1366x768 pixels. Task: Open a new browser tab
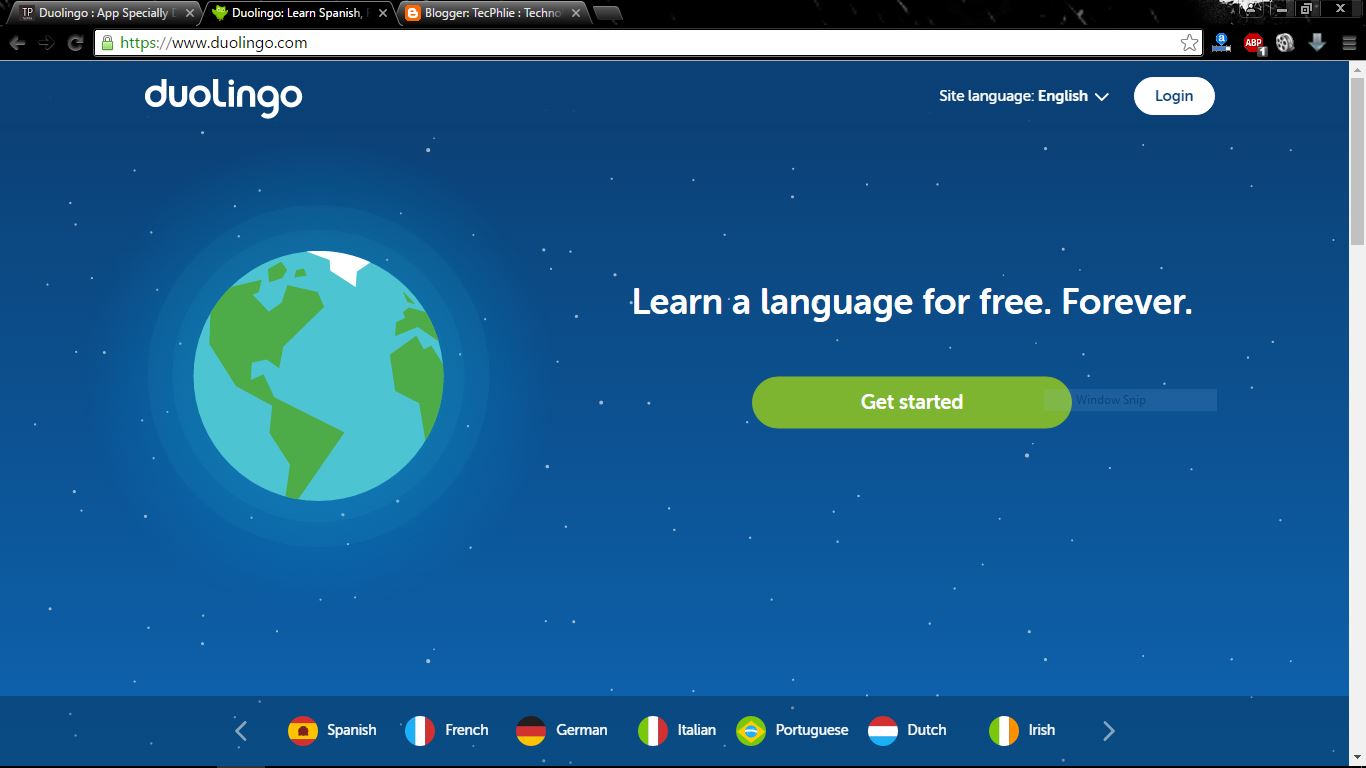coord(607,14)
